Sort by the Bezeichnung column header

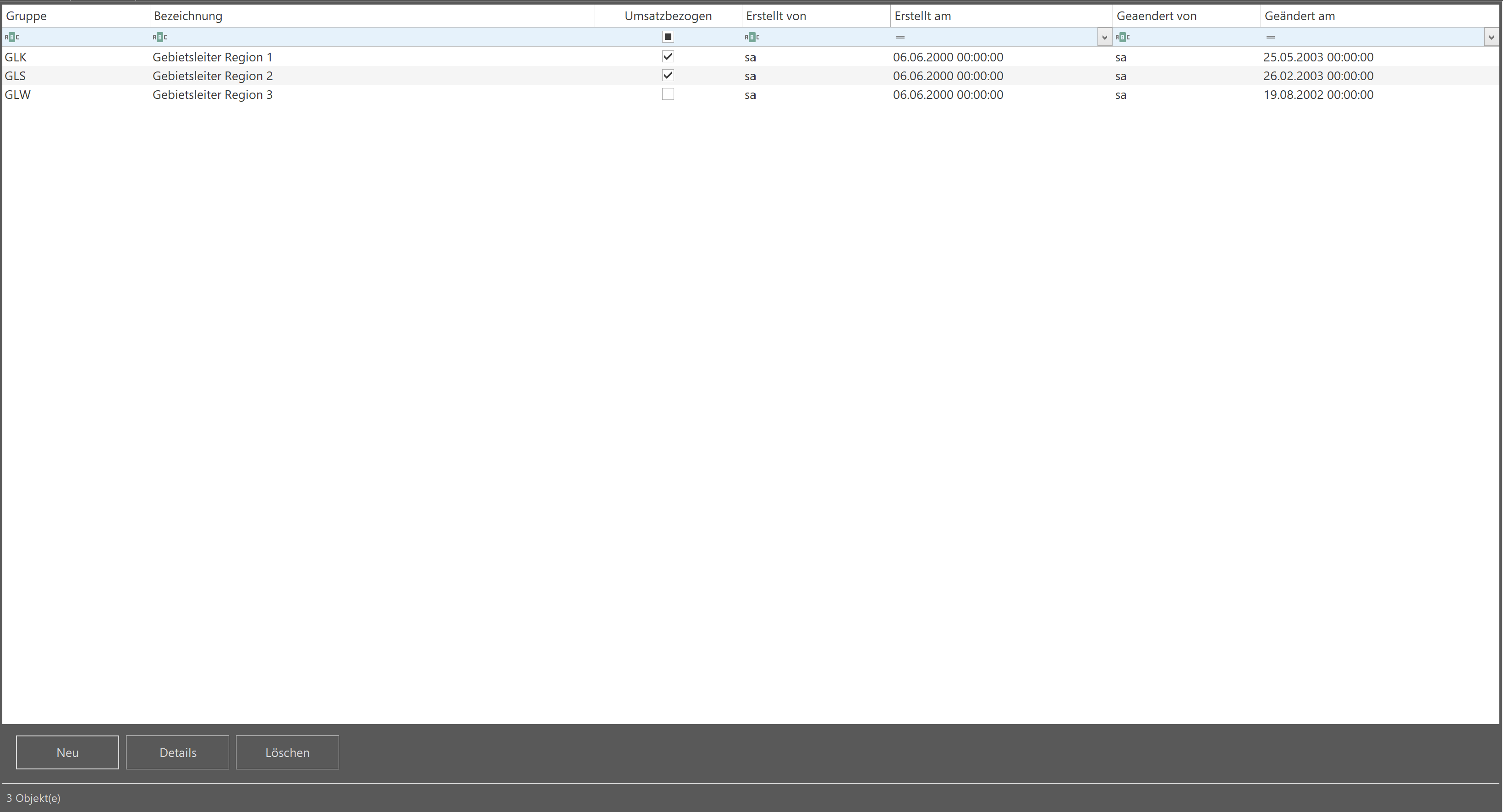pyautogui.click(x=372, y=16)
